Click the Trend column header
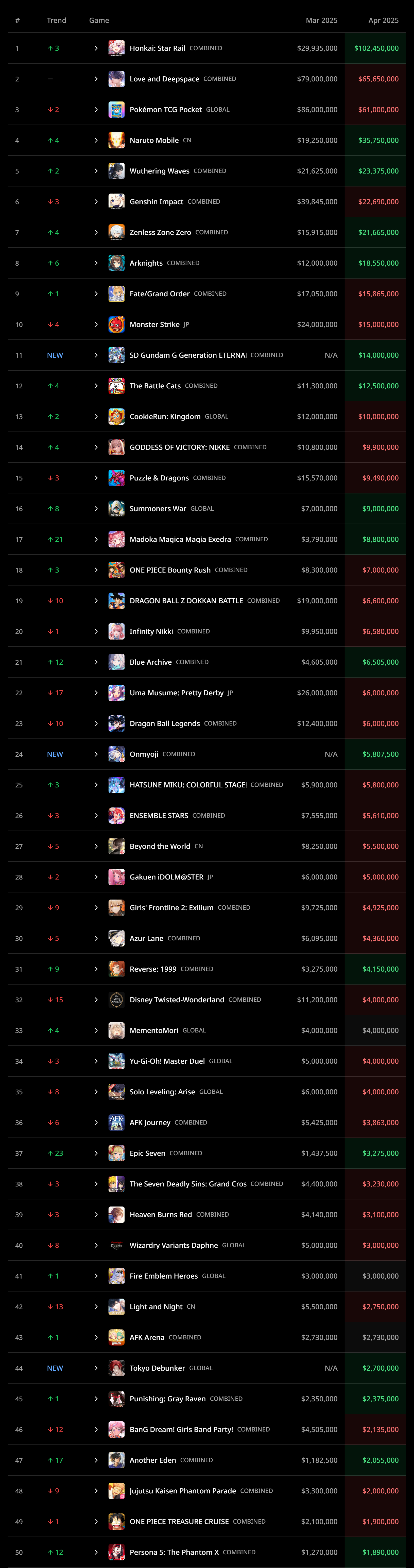This screenshot has width=414, height=1568. [x=57, y=20]
